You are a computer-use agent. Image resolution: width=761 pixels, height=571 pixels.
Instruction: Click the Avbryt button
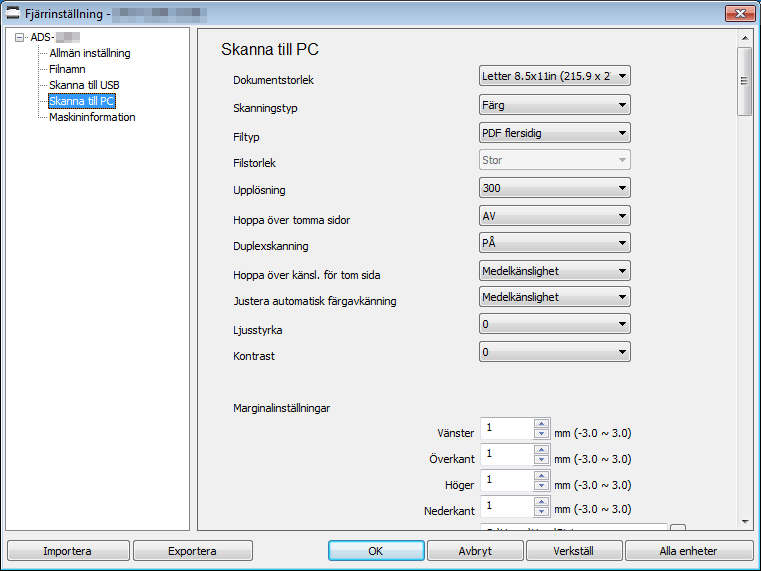pos(475,551)
